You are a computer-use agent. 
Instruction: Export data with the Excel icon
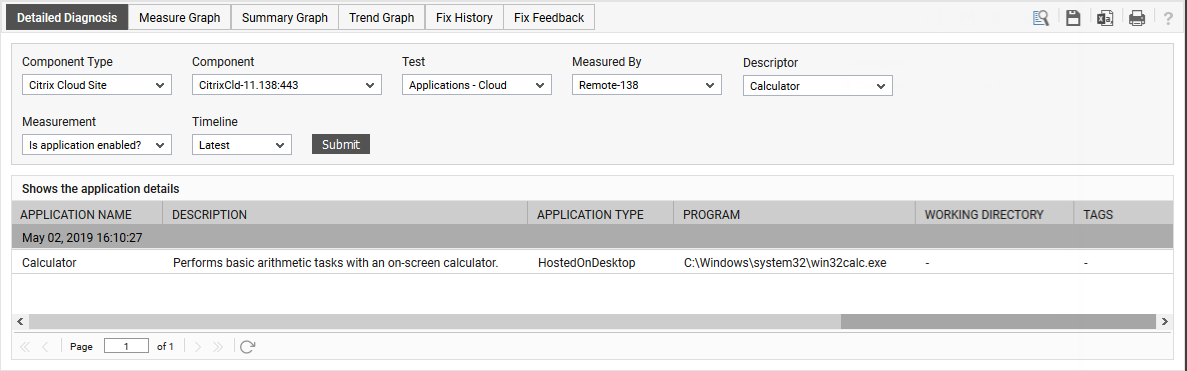coord(1104,18)
